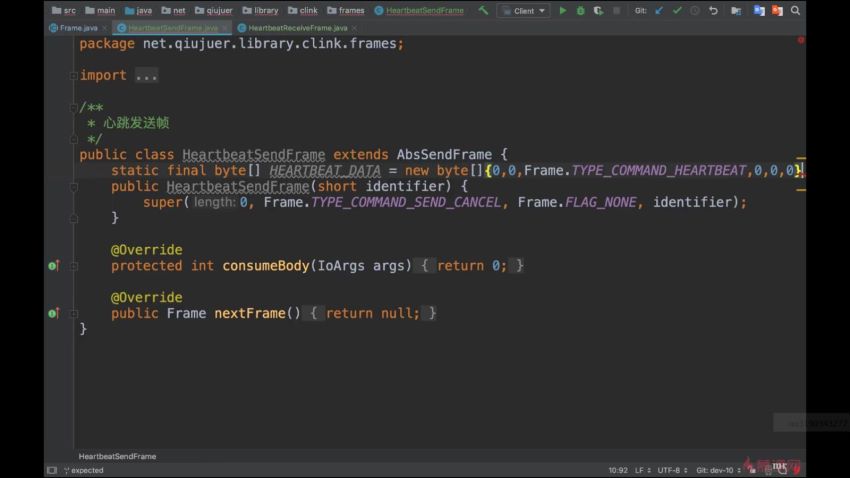This screenshot has width=850, height=478.
Task: Open the HeartbeatReceiveFrame.java tab
Action: pos(296,28)
